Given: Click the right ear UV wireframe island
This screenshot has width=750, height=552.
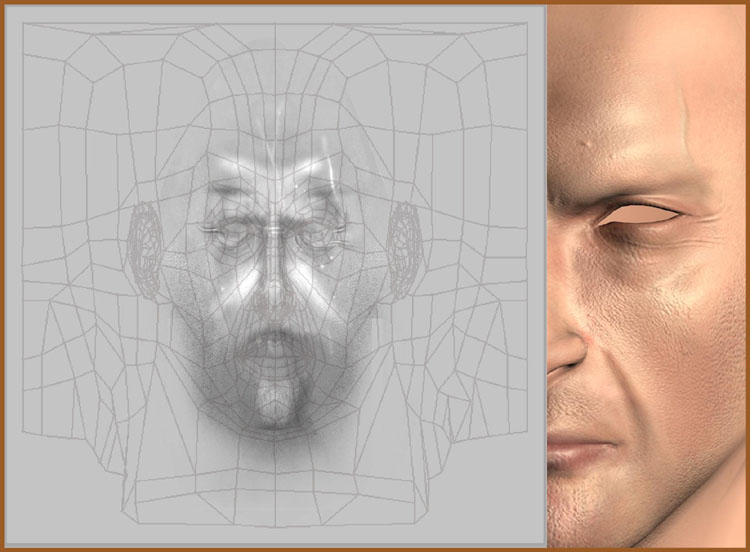Looking at the screenshot, I should tap(404, 249).
